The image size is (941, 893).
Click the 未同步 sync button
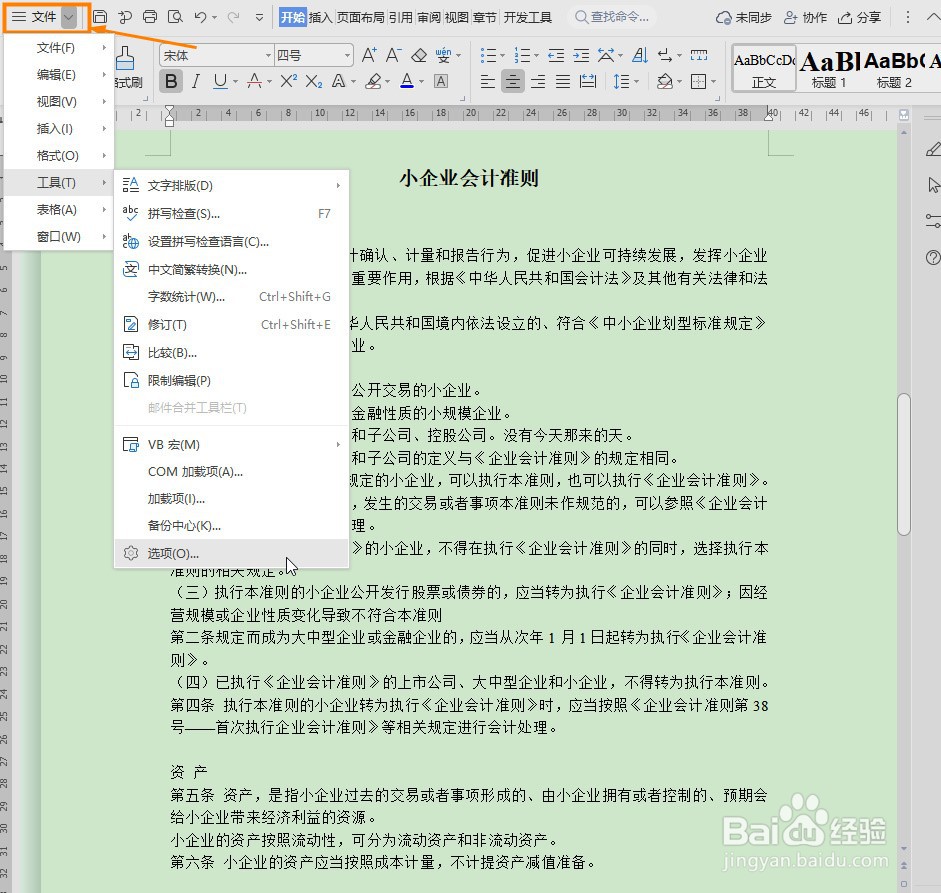[744, 17]
